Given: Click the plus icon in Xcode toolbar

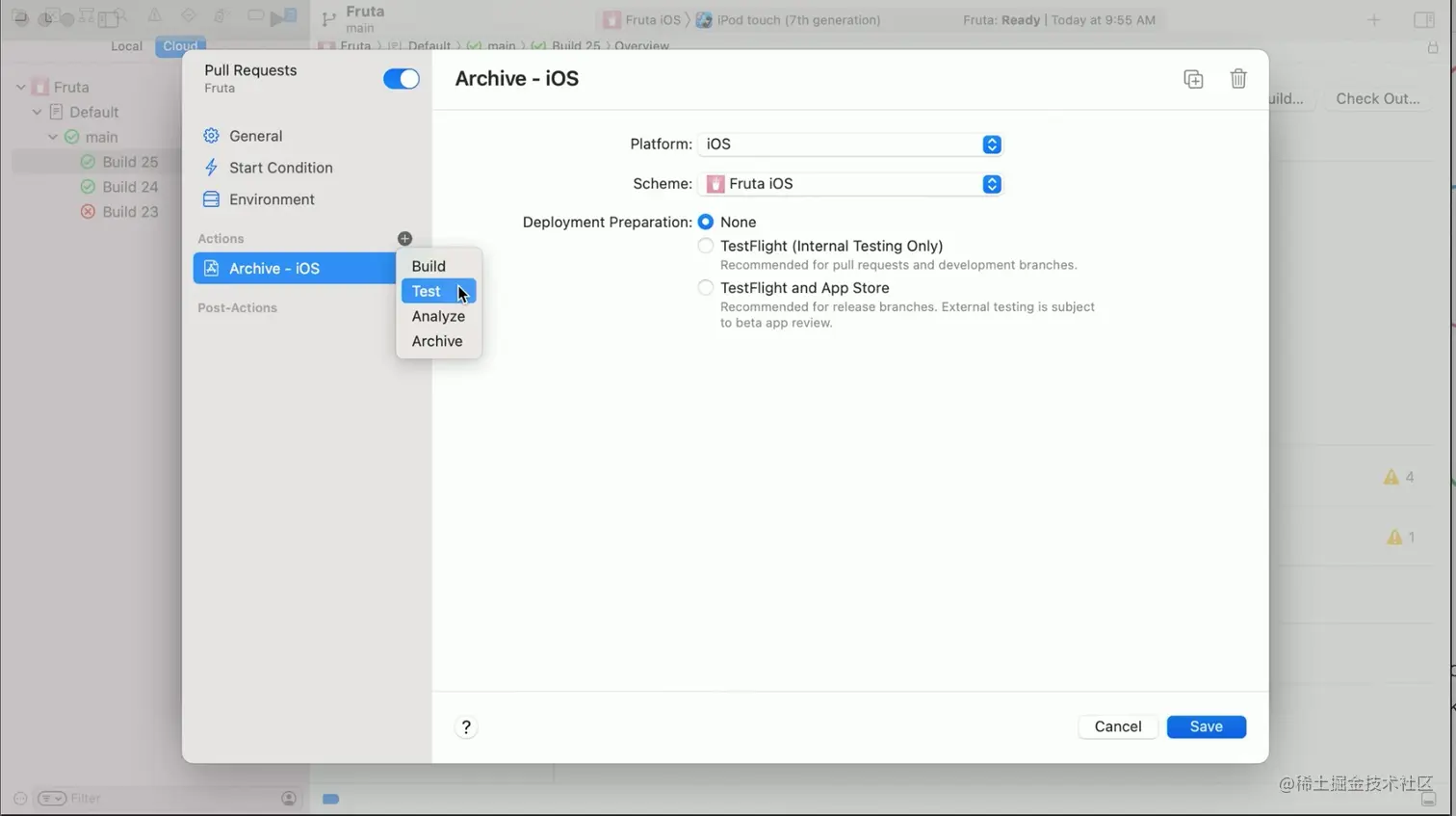Looking at the screenshot, I should pyautogui.click(x=1373, y=20).
